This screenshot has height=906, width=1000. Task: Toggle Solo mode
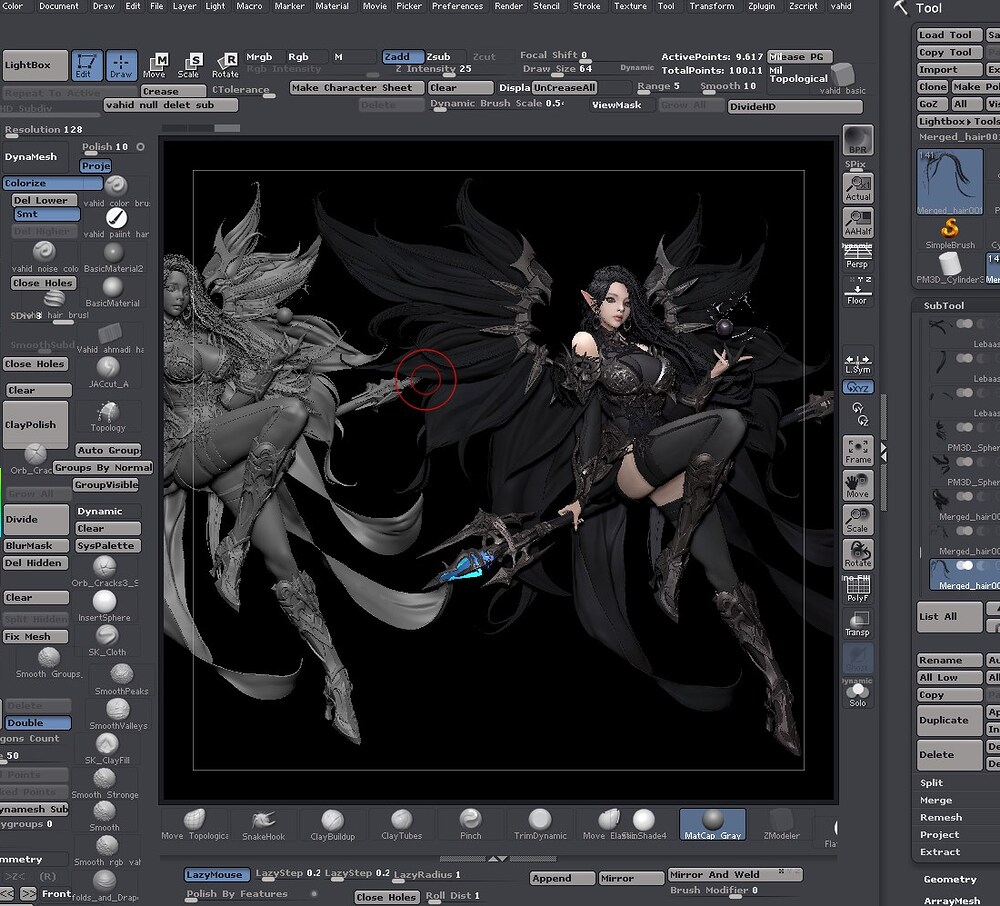(858, 694)
